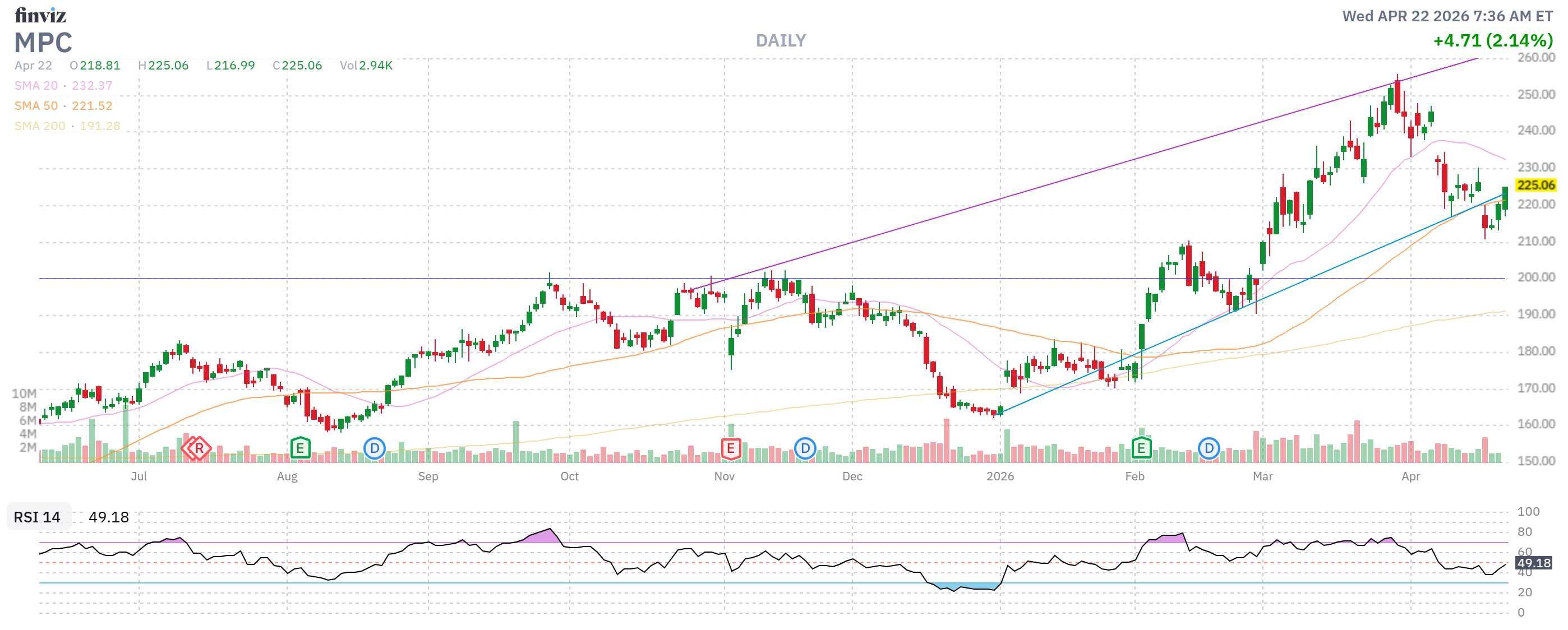This screenshot has width=1568, height=630.
Task: Click the blue D dividend marker in August
Action: pyautogui.click(x=375, y=449)
